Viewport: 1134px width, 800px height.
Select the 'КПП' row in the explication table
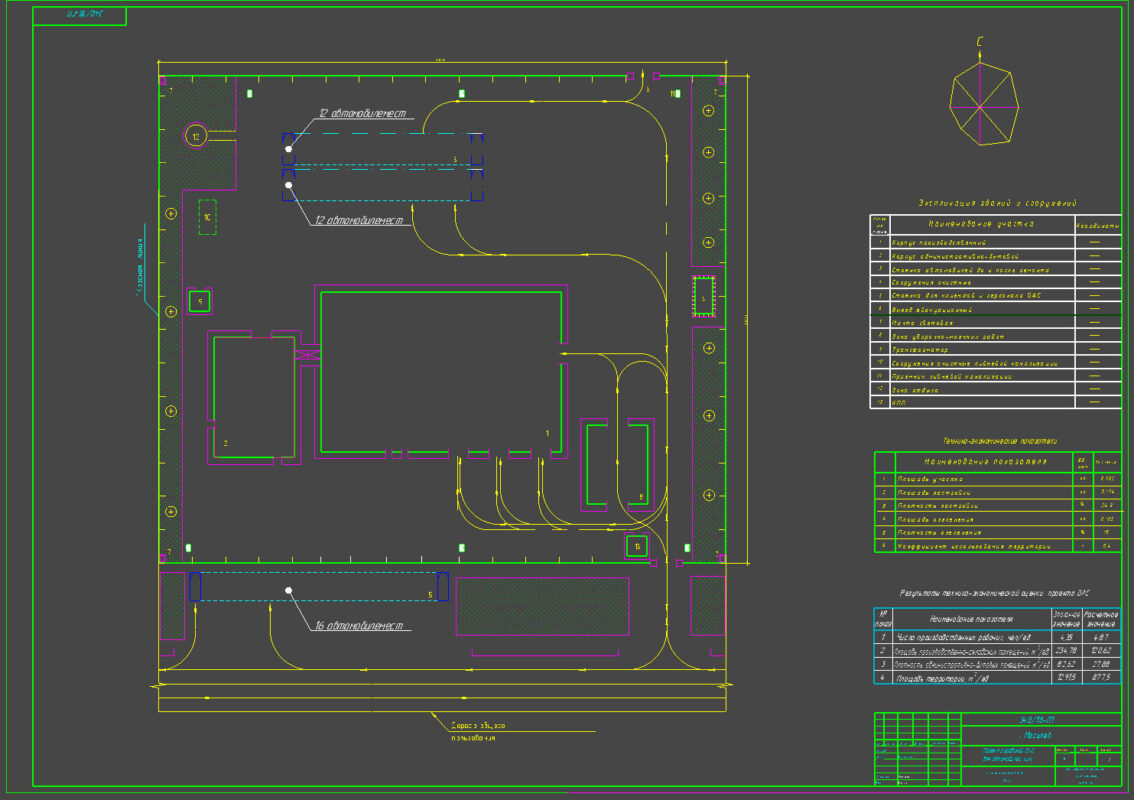click(995, 402)
